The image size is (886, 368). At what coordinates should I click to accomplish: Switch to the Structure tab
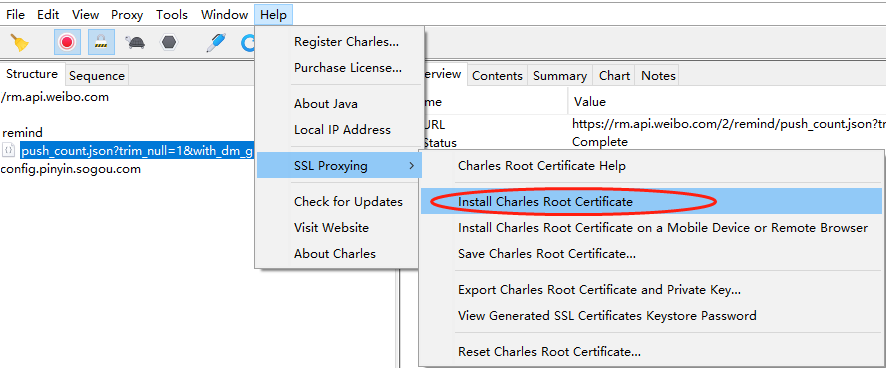coord(32,74)
